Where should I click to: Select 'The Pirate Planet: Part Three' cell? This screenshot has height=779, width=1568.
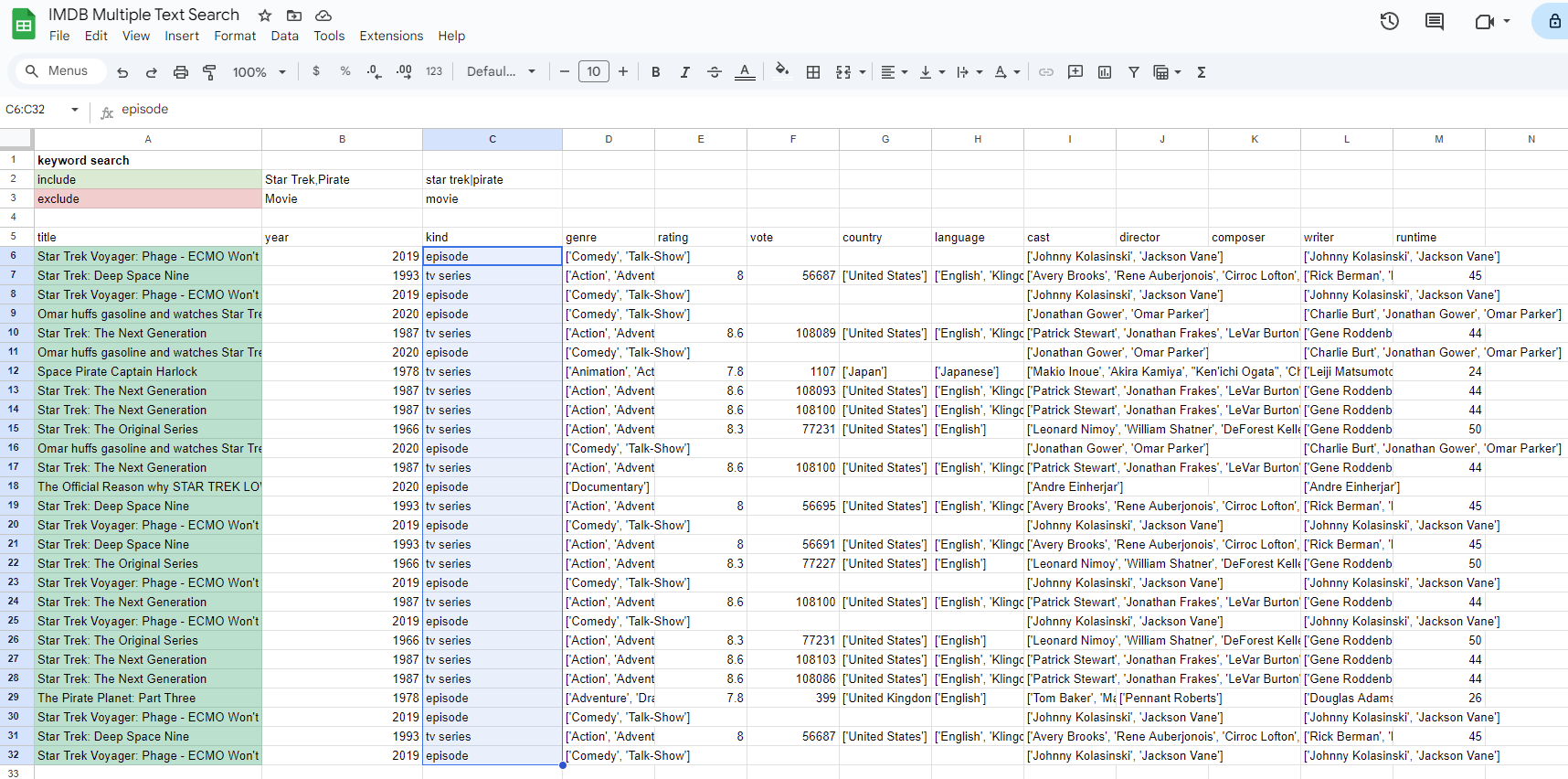pyautogui.click(x=148, y=698)
